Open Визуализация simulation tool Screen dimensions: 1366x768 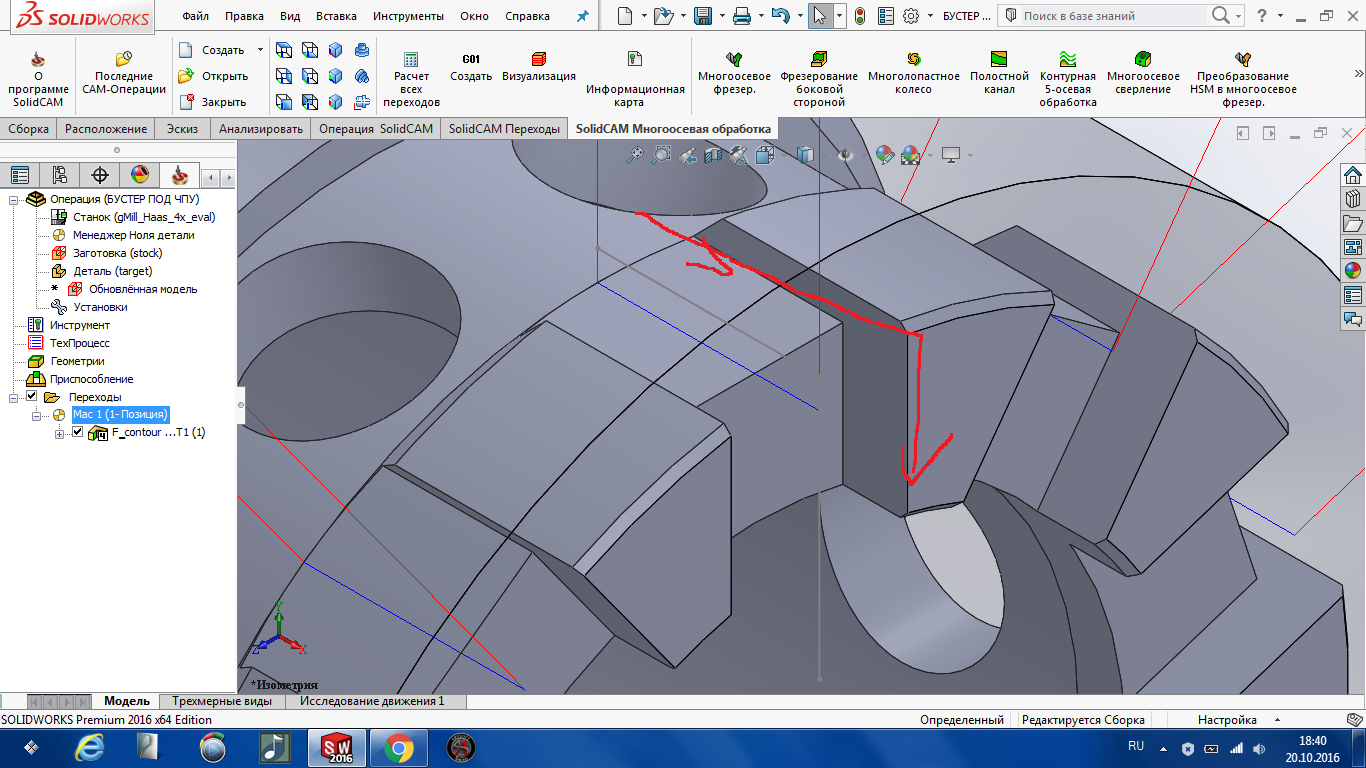coord(539,67)
